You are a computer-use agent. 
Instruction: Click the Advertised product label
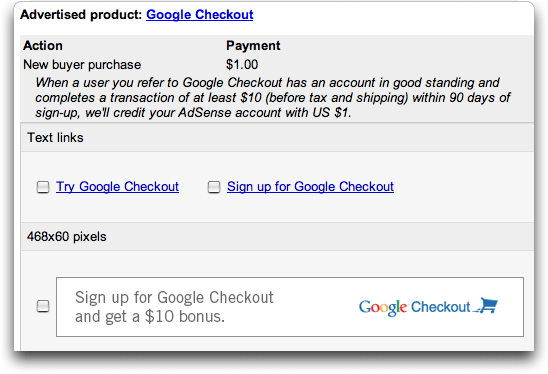pos(81,15)
